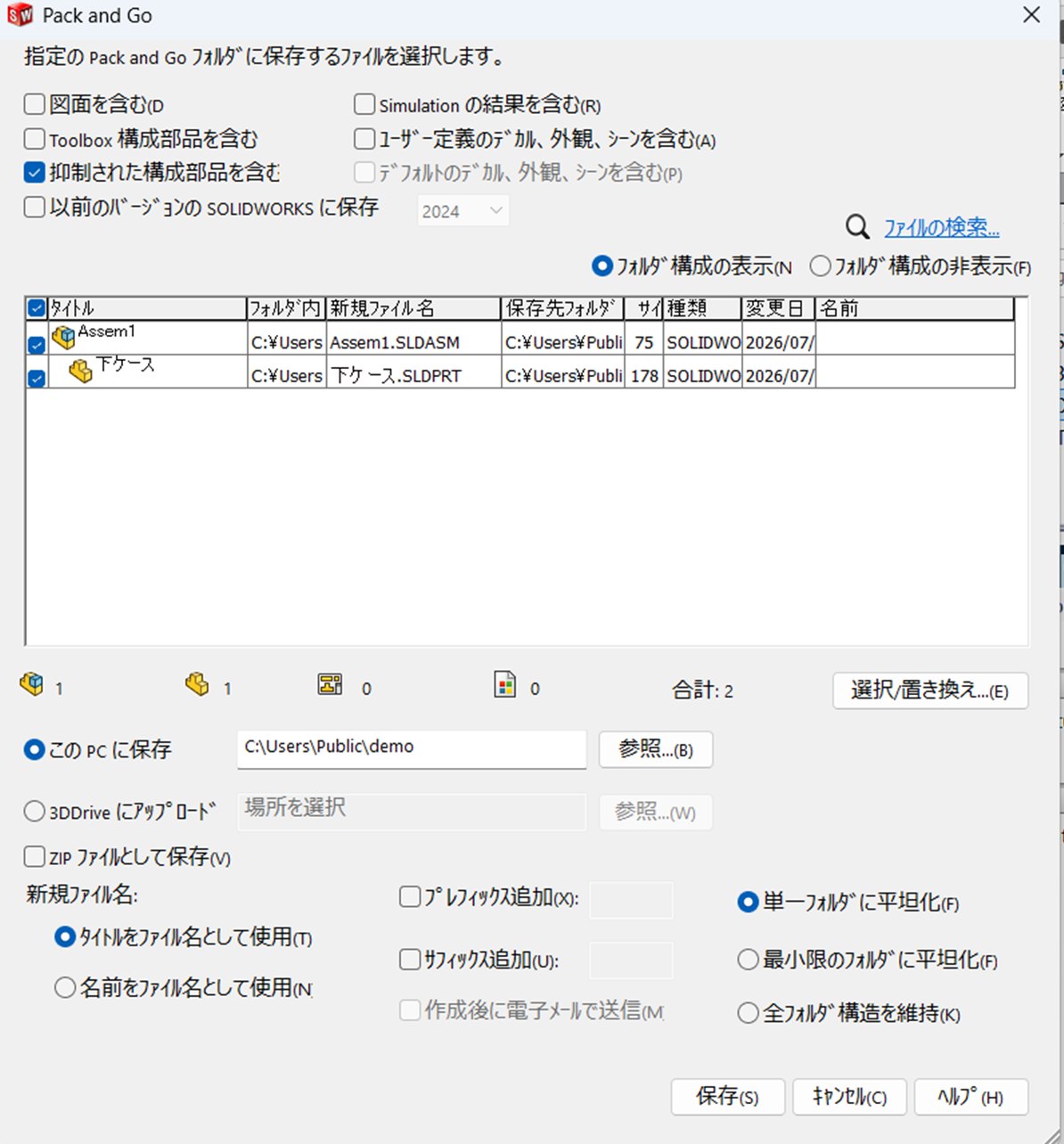The width and height of the screenshot is (1064, 1144).
Task: Click the キャンセル(C) button
Action: [x=850, y=1097]
